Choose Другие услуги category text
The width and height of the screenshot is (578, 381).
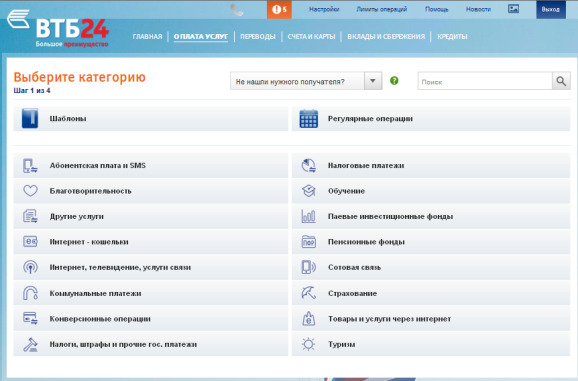tap(77, 216)
